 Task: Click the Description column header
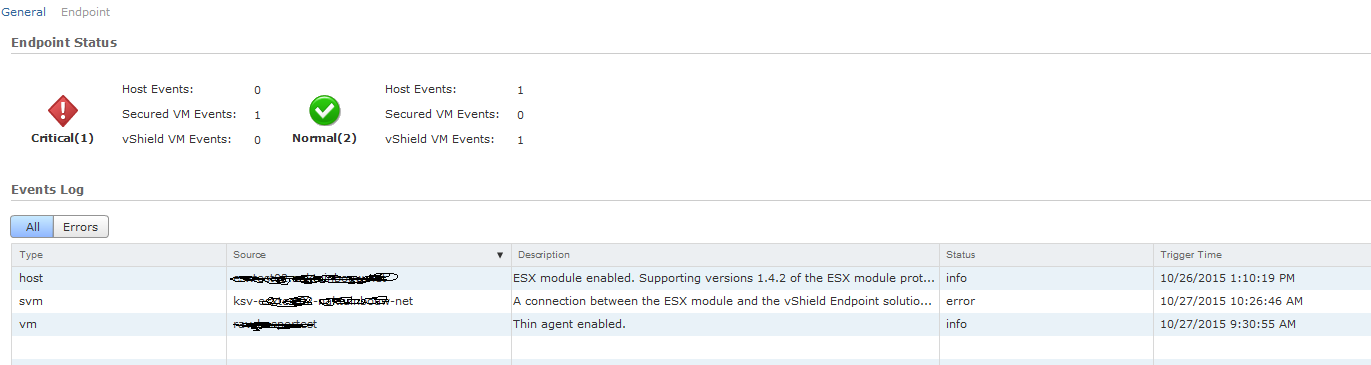(726, 255)
